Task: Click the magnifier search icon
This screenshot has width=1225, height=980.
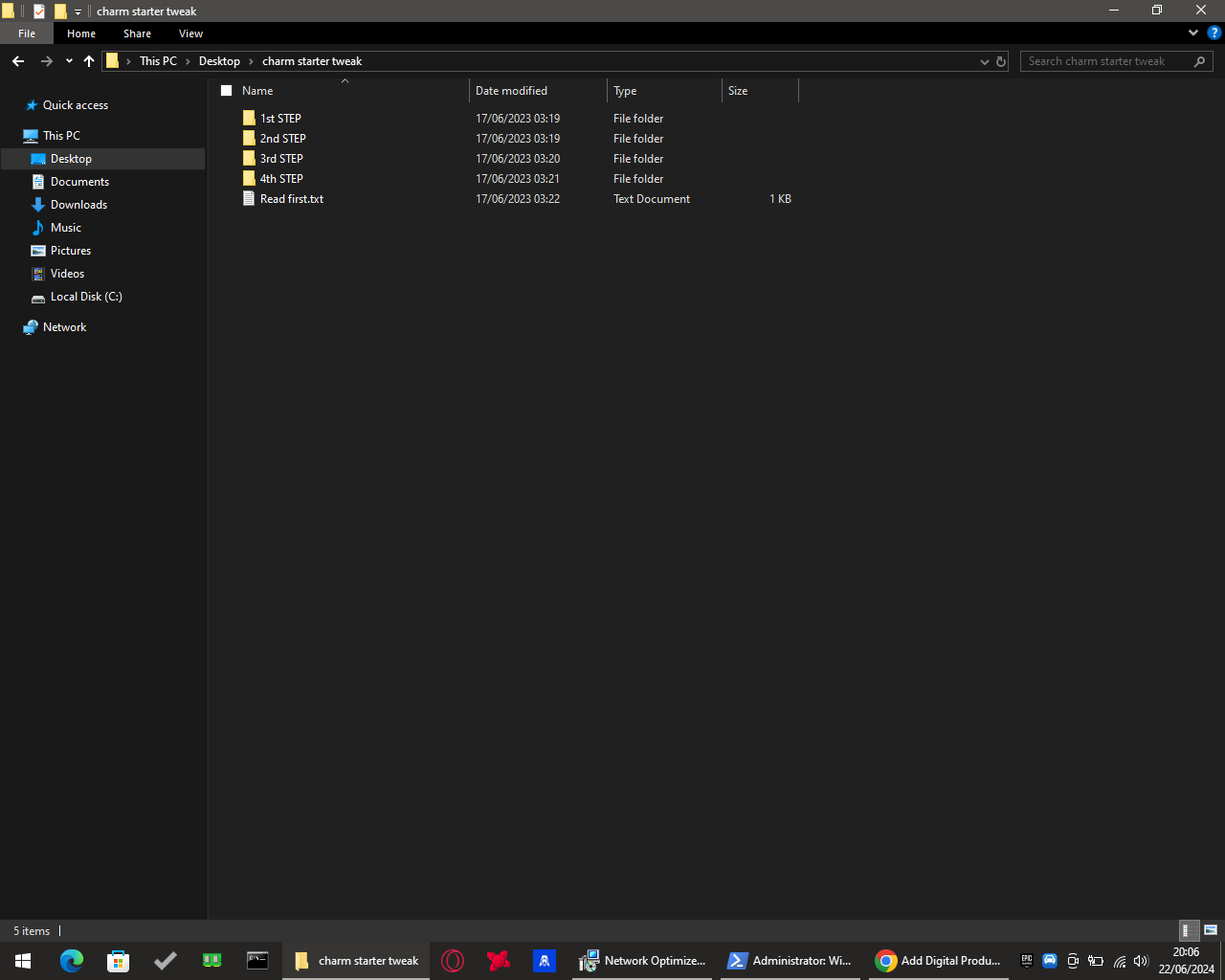Action: pos(1199,61)
